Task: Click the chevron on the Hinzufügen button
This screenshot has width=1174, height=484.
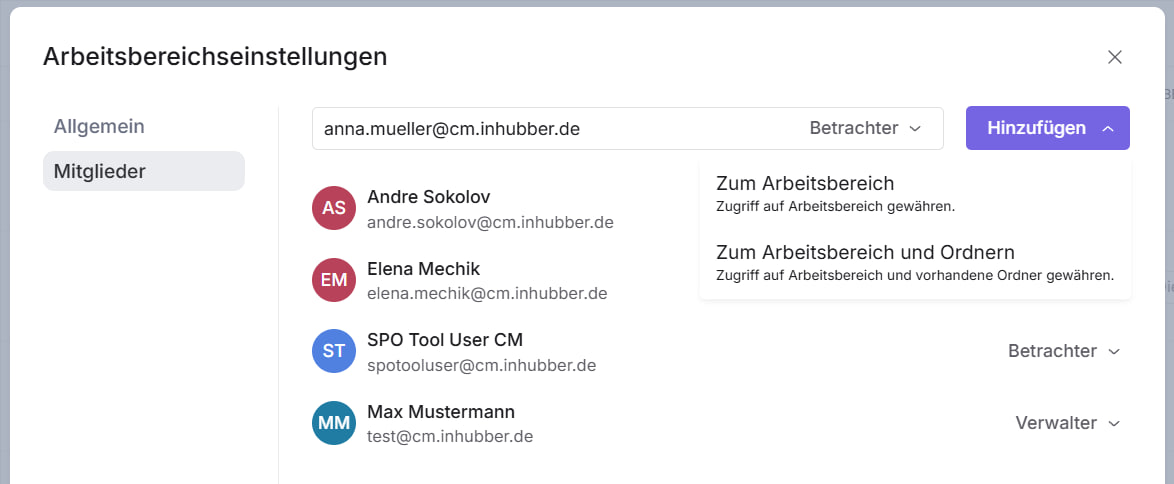Action: click(1108, 128)
